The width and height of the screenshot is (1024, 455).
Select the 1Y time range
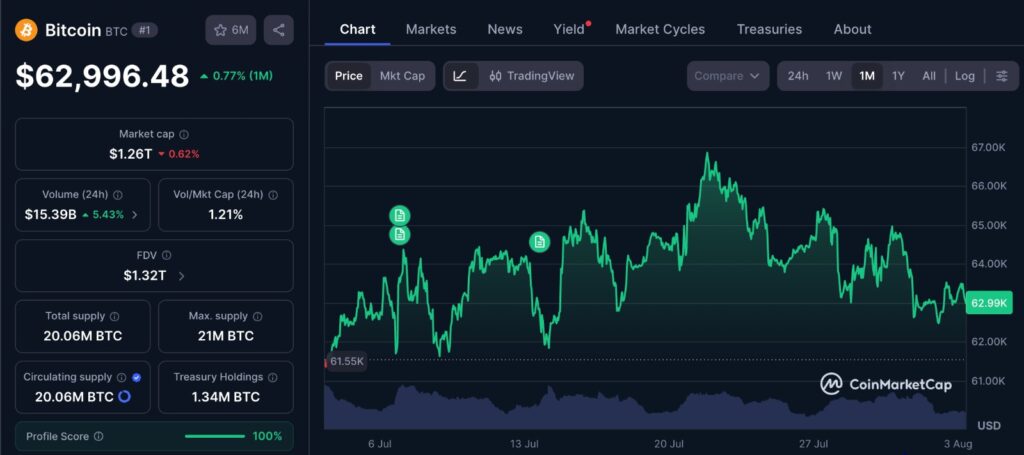(899, 76)
